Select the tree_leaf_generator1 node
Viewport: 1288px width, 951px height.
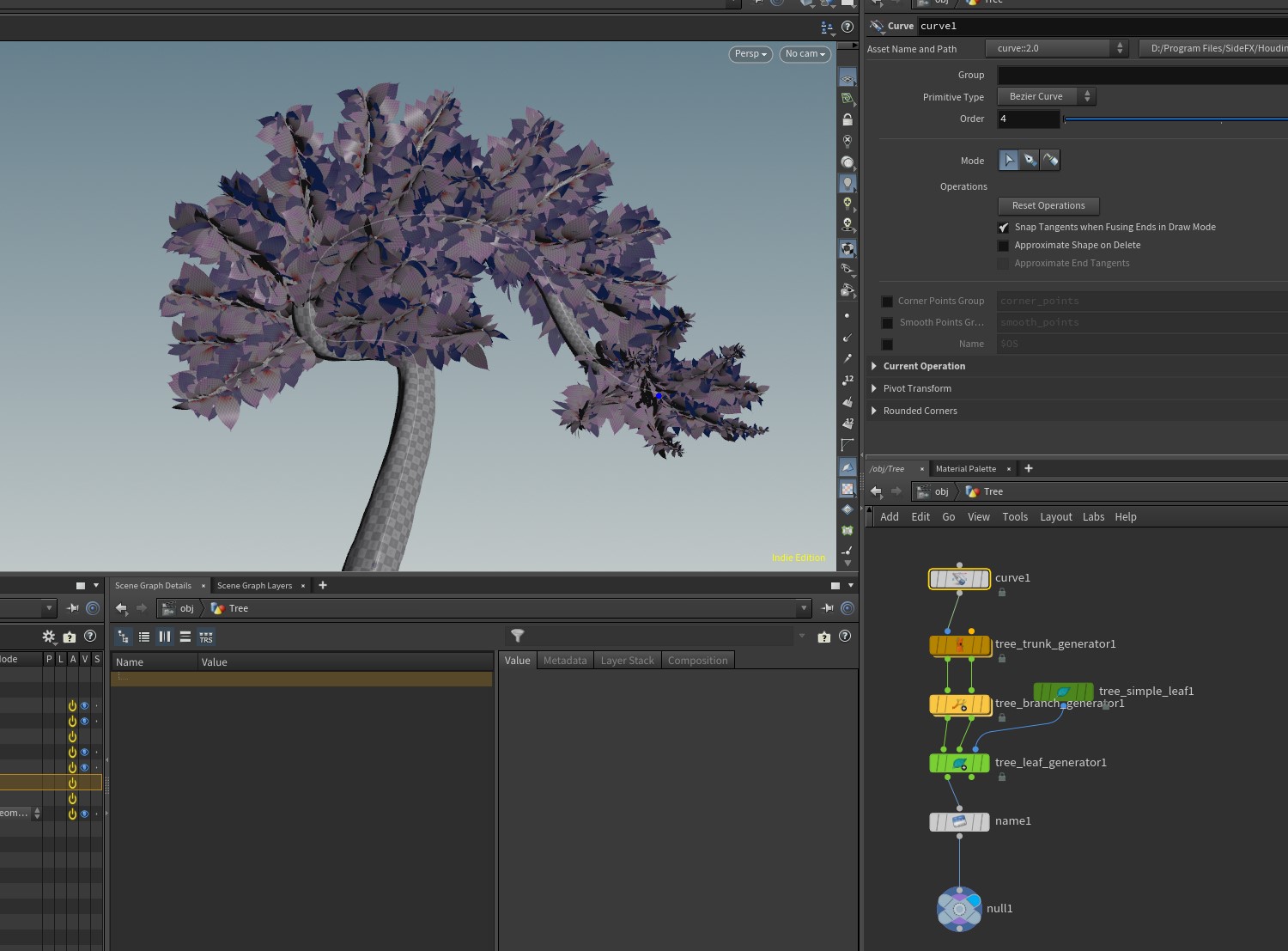coord(959,763)
